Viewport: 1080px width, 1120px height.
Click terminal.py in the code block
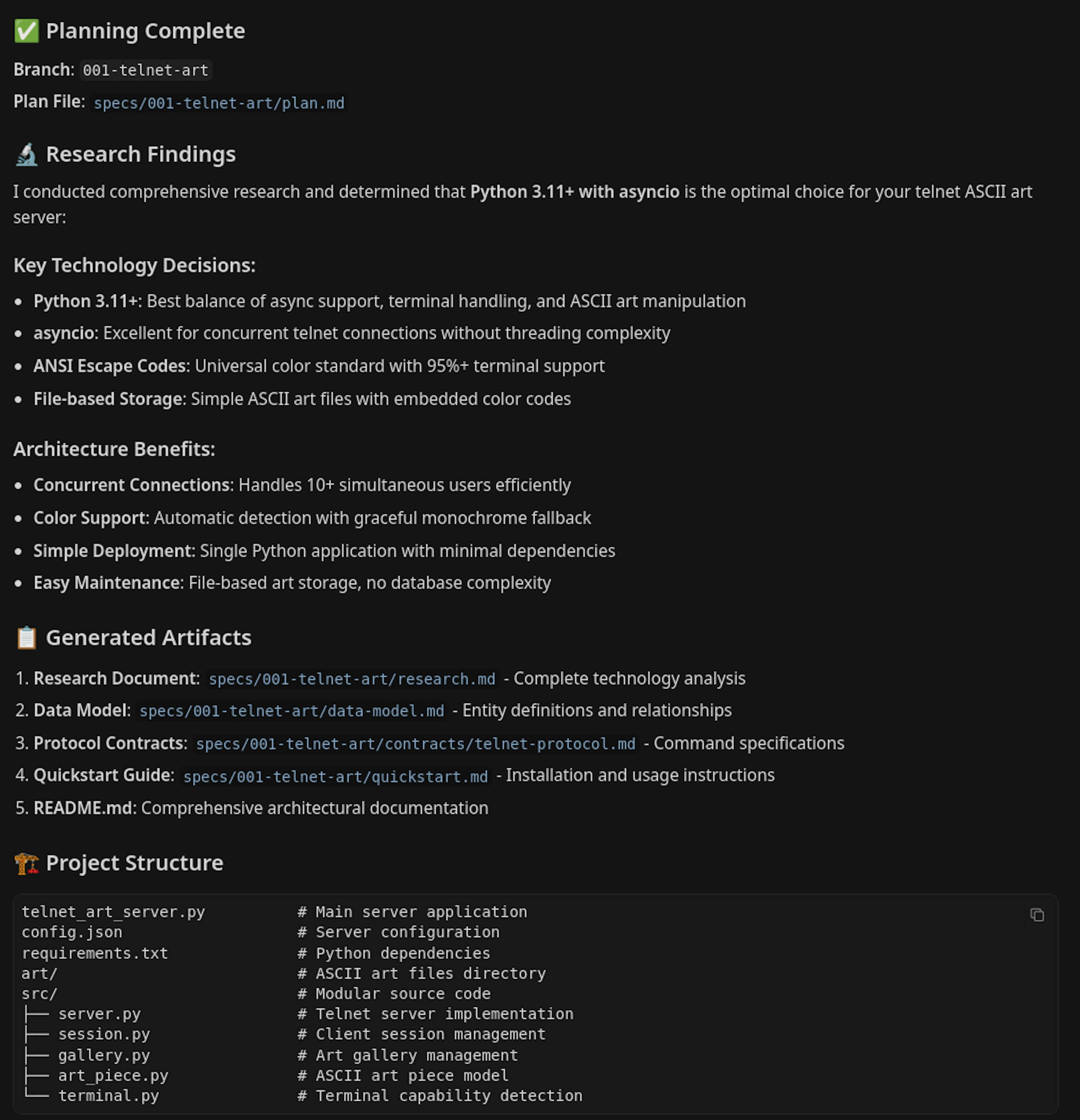[x=109, y=1096]
